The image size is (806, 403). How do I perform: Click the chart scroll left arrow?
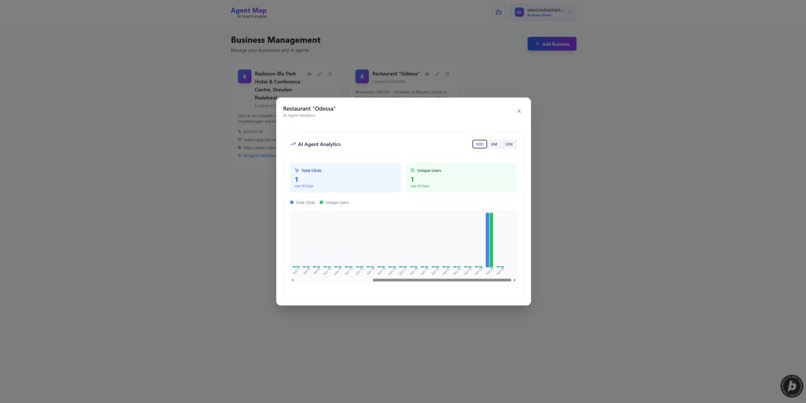(292, 280)
